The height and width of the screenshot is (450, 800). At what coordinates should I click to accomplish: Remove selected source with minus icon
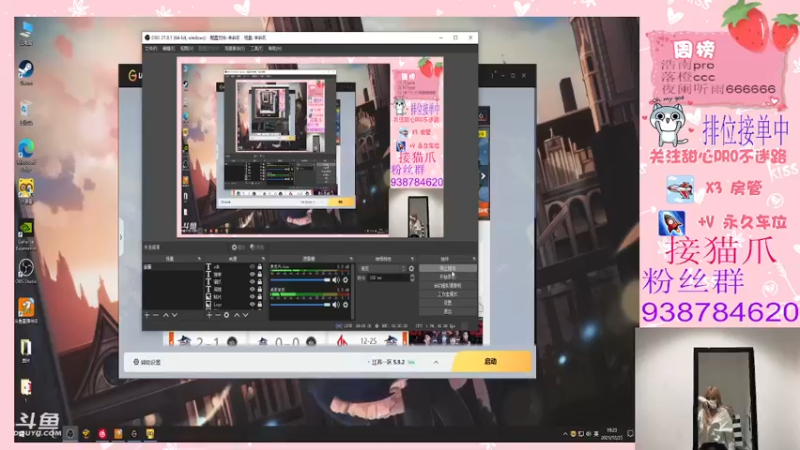[218, 315]
